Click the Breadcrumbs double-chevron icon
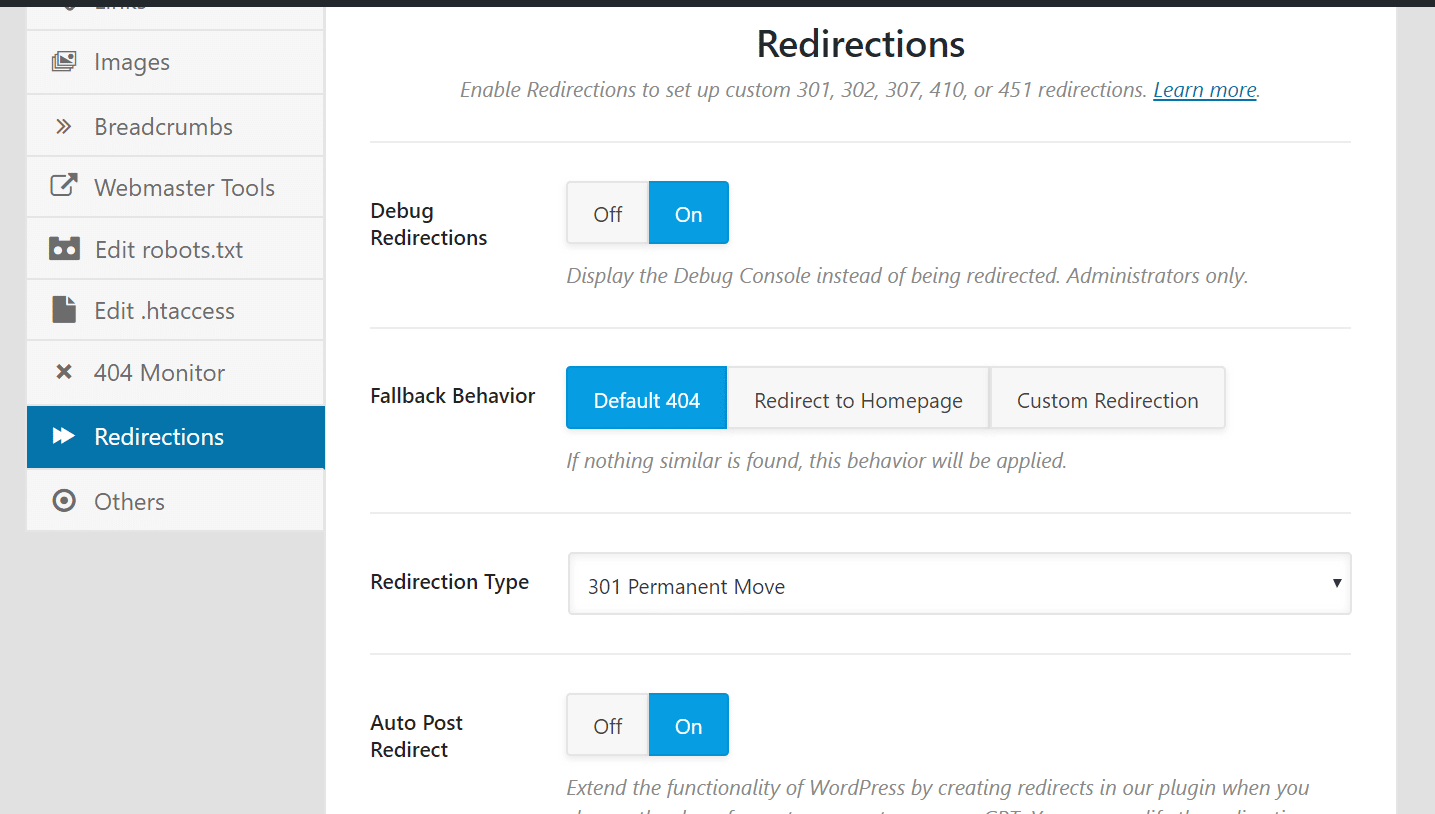The height and width of the screenshot is (814, 1435). point(63,127)
